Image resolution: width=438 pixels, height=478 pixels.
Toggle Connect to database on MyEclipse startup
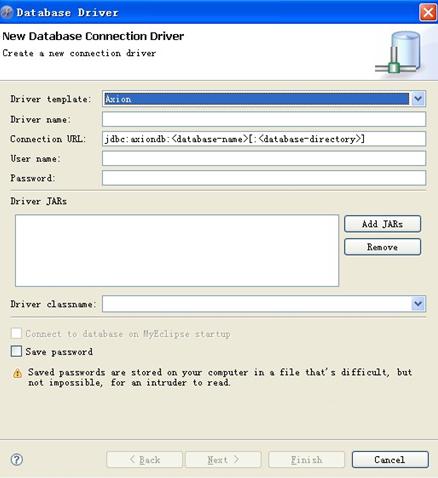click(16, 333)
